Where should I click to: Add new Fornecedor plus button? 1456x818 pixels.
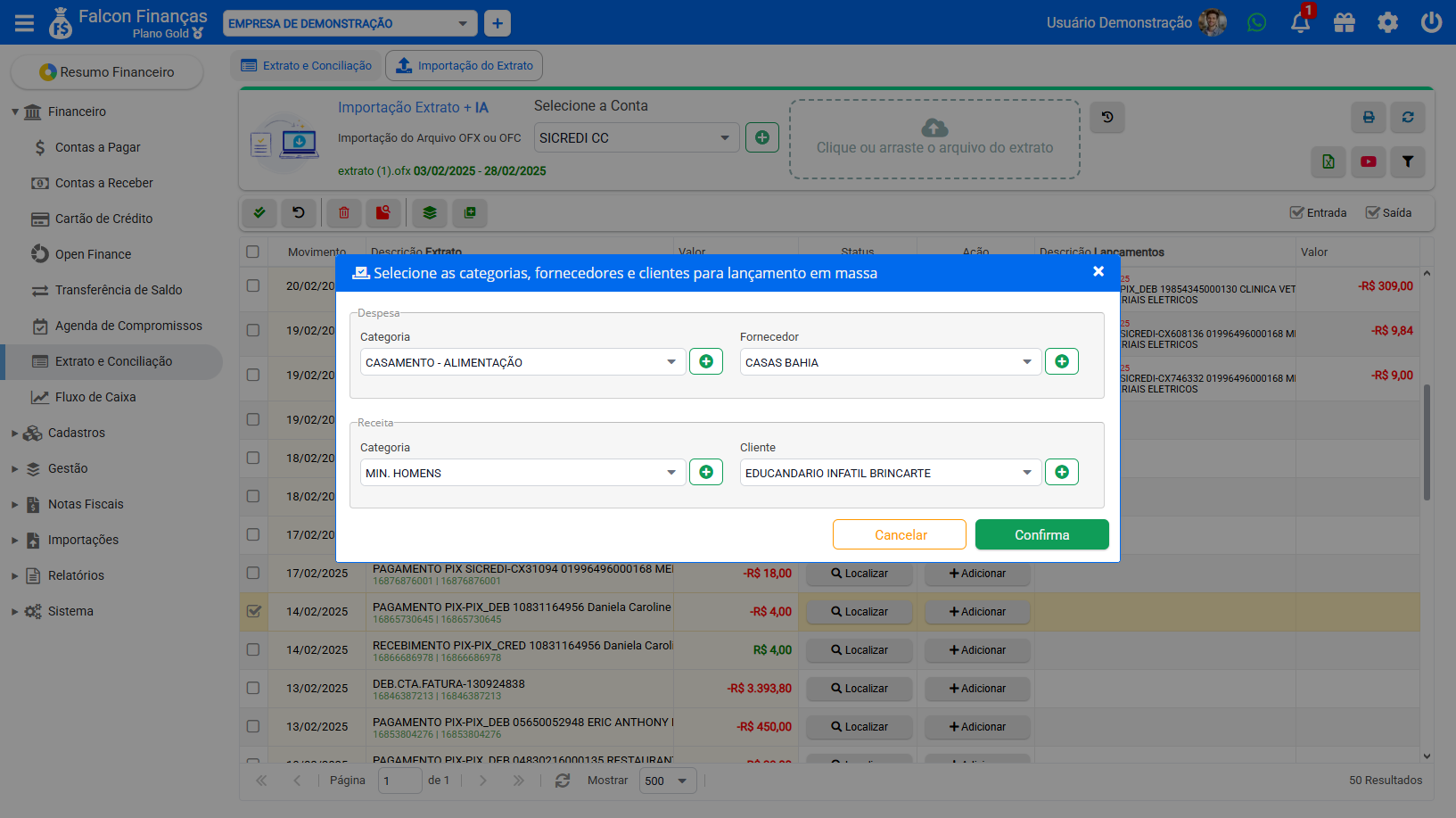tap(1062, 361)
